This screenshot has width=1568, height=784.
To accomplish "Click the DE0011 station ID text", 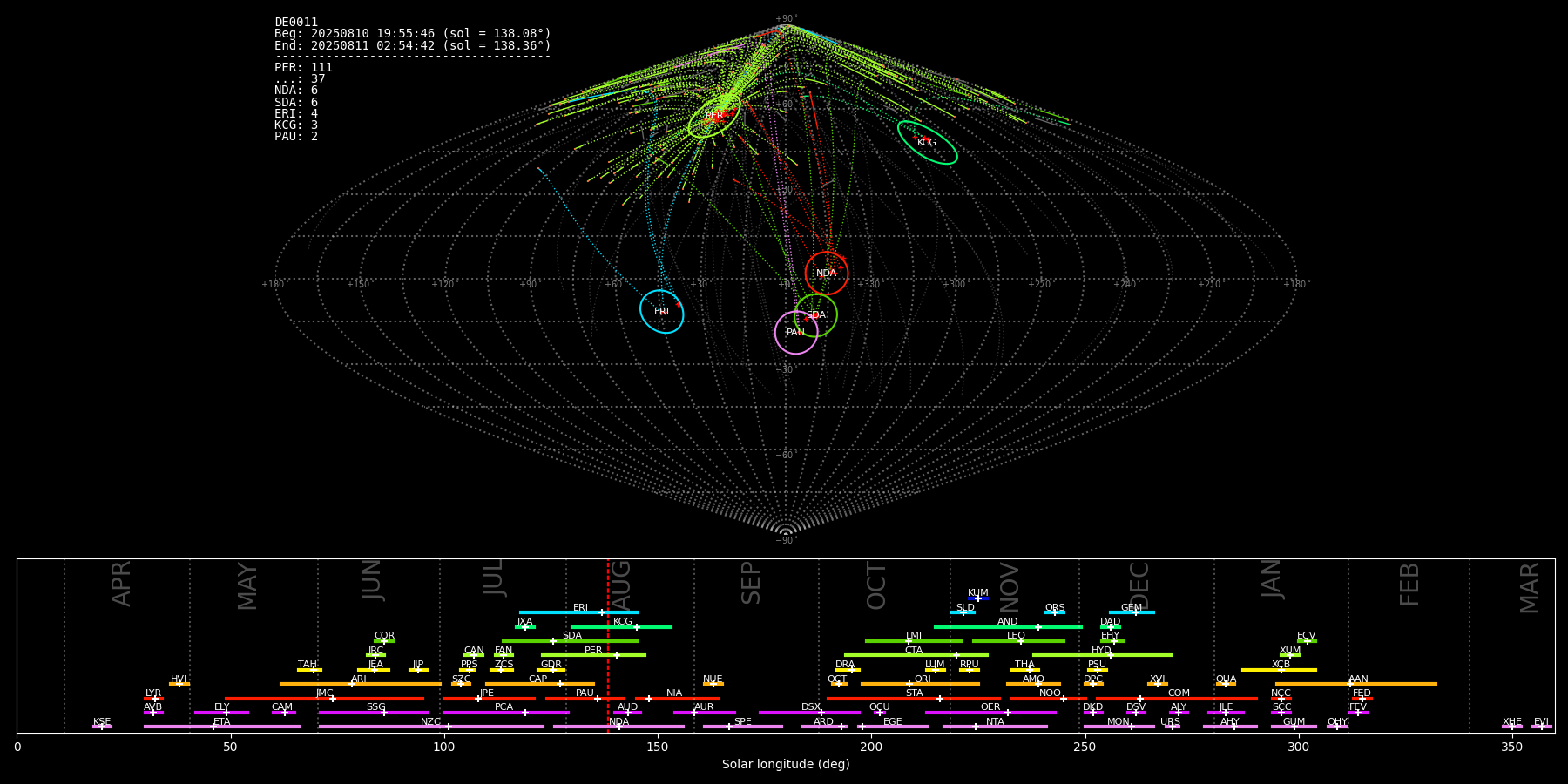I will pos(296,23).
